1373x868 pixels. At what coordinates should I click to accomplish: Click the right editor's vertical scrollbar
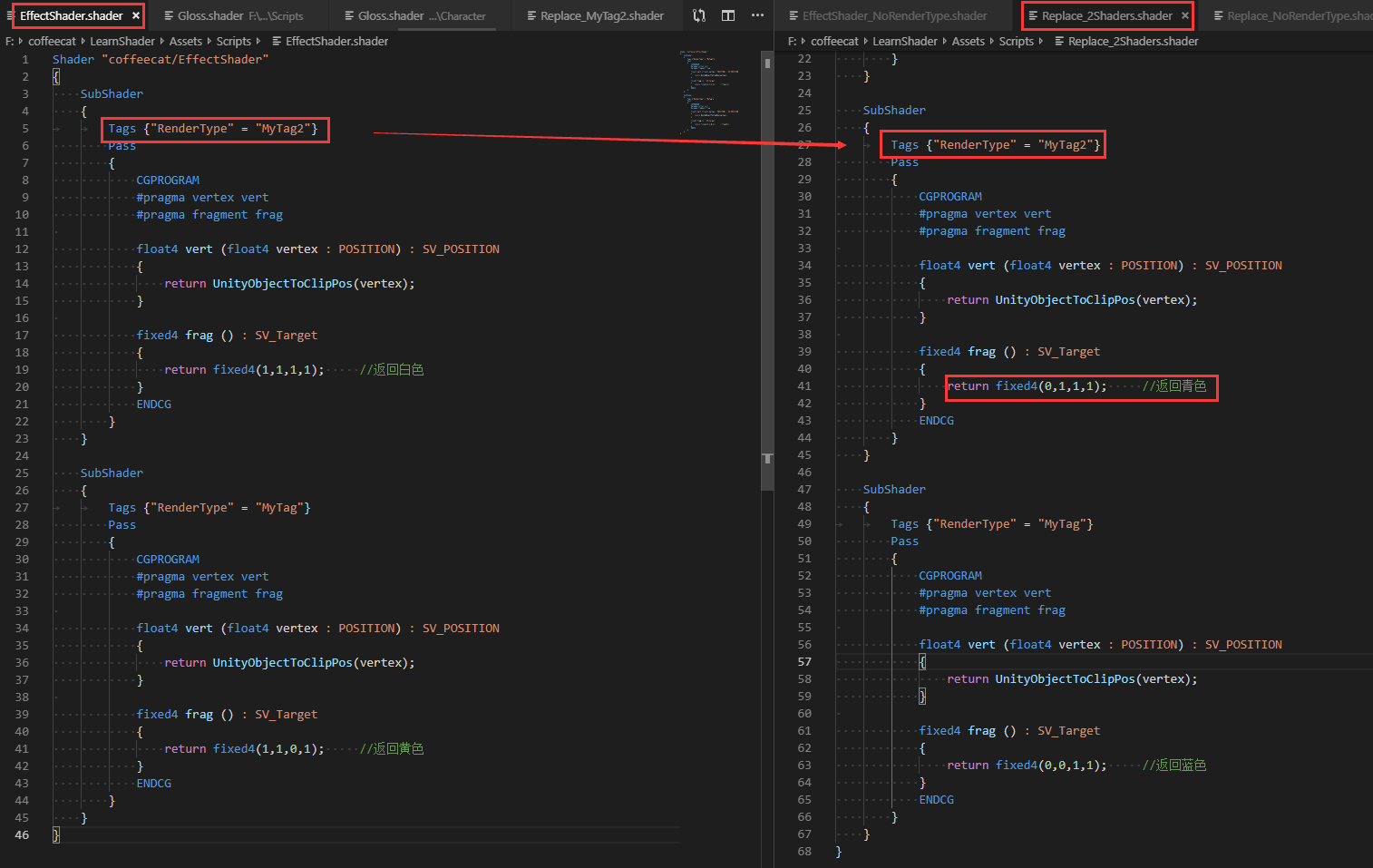(1368, 272)
